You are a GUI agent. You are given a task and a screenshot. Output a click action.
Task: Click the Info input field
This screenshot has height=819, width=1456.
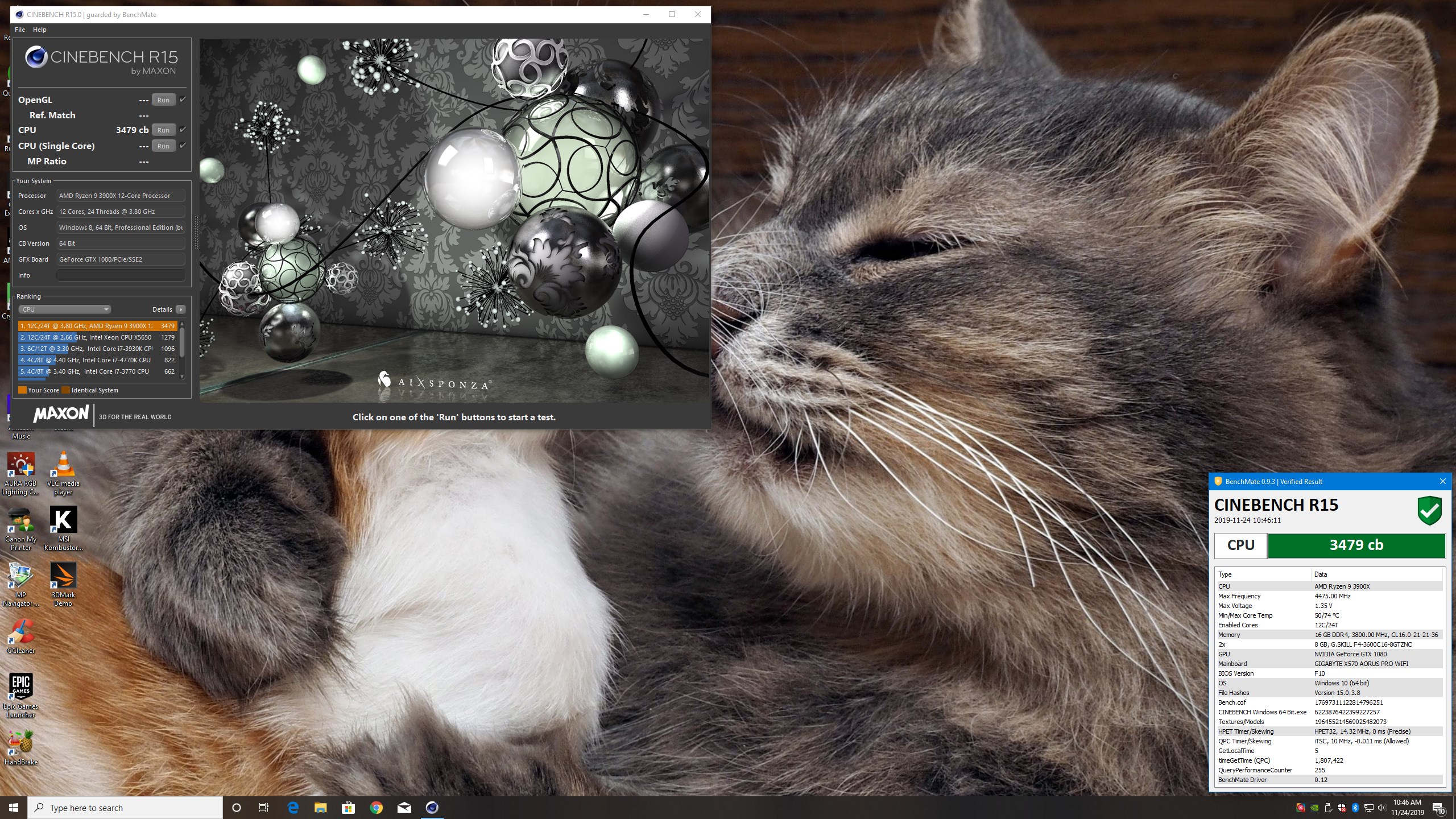121,275
